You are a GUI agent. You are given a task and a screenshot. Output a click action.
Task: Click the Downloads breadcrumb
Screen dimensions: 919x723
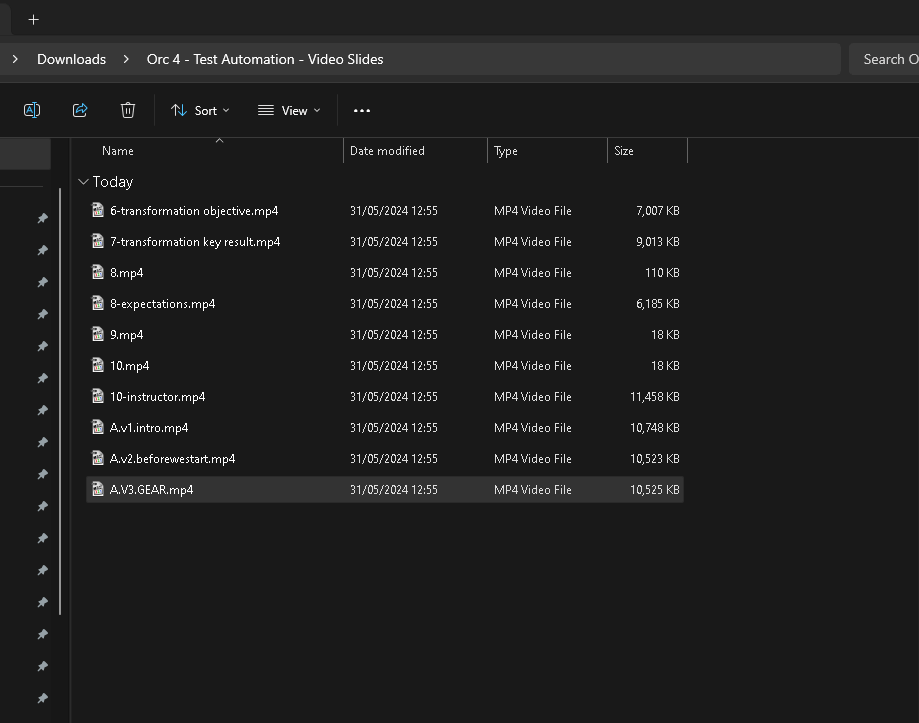[72, 59]
